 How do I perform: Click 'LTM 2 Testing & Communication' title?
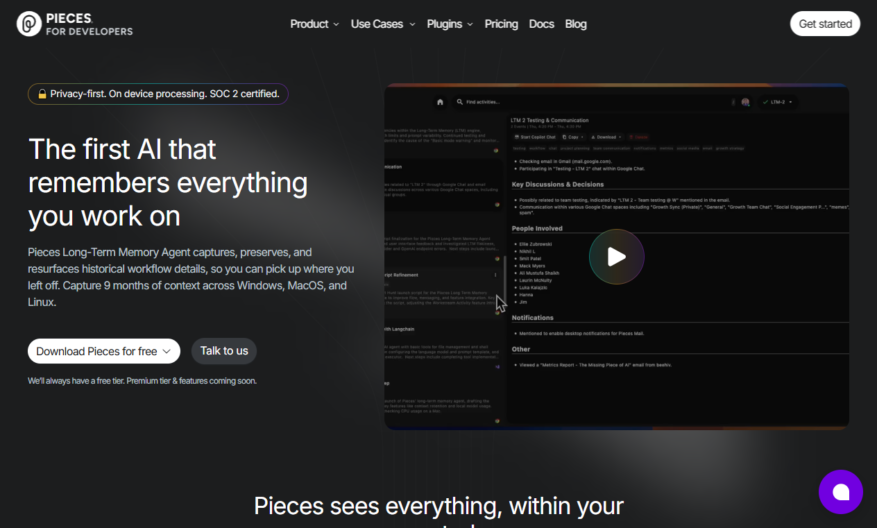pyautogui.click(x=549, y=120)
